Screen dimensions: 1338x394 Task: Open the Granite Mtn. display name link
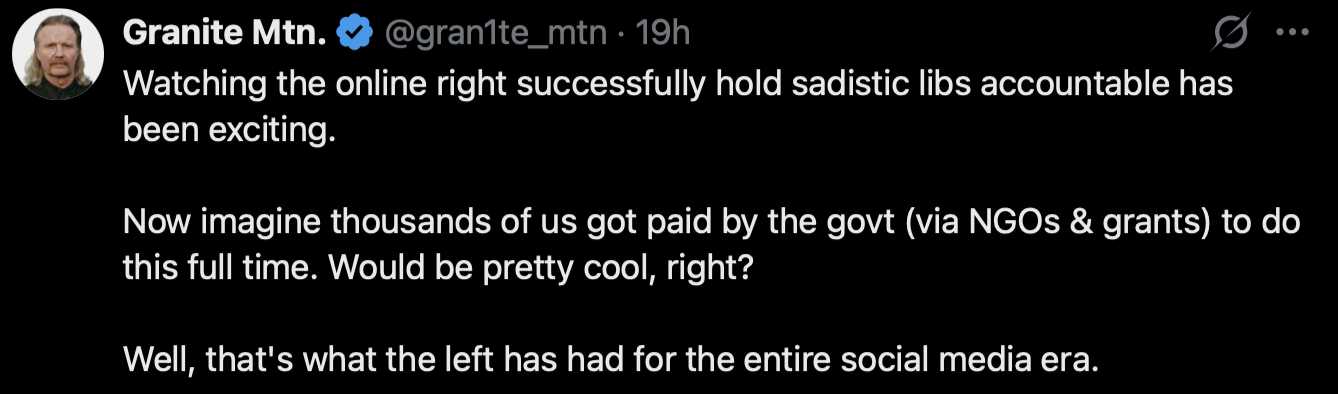pyautogui.click(x=225, y=34)
